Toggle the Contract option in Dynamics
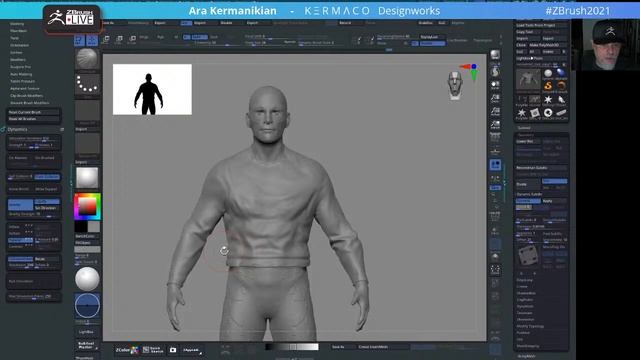Image resolution: width=640 pixels, height=360 pixels. click(20, 247)
